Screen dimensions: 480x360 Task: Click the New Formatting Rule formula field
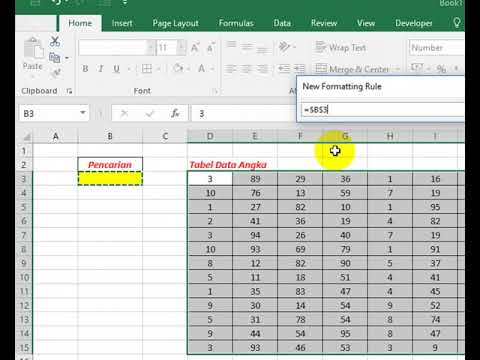[383, 109]
